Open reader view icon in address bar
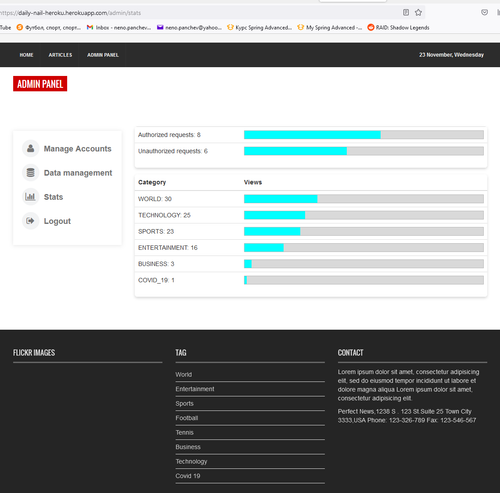500x493 pixels. click(406, 13)
